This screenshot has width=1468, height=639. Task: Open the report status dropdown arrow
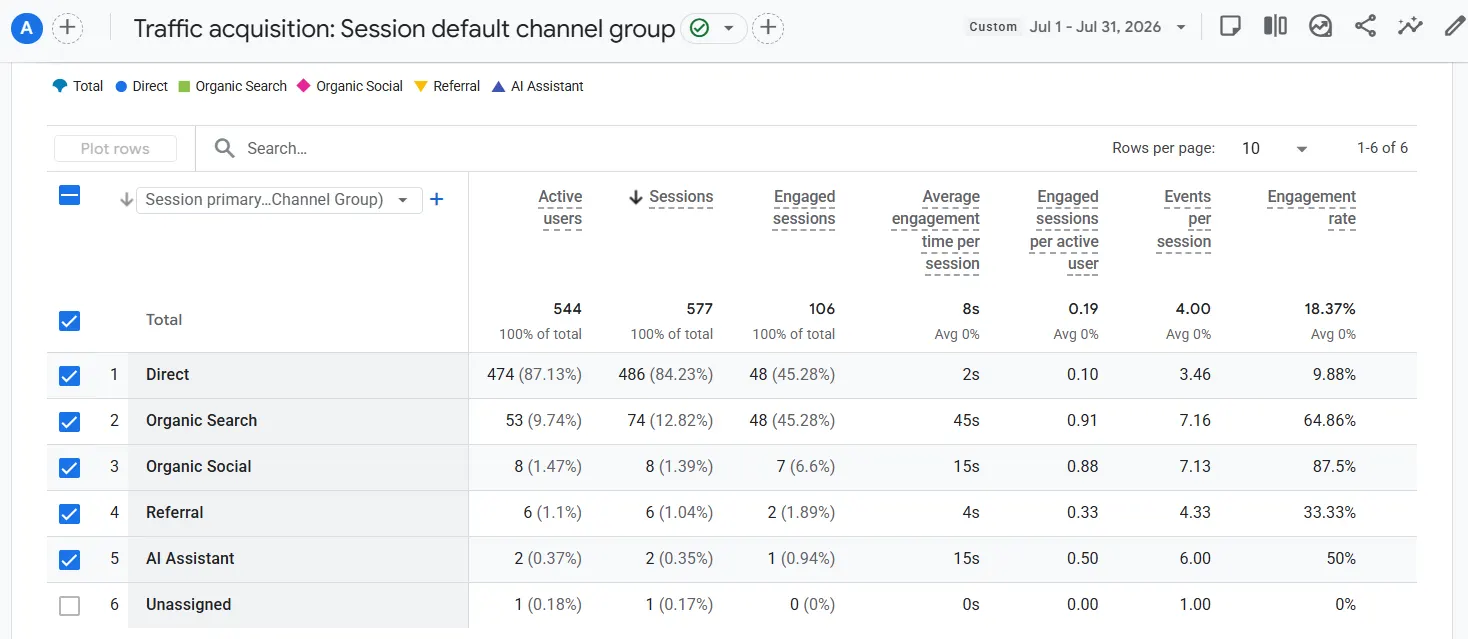tap(729, 28)
